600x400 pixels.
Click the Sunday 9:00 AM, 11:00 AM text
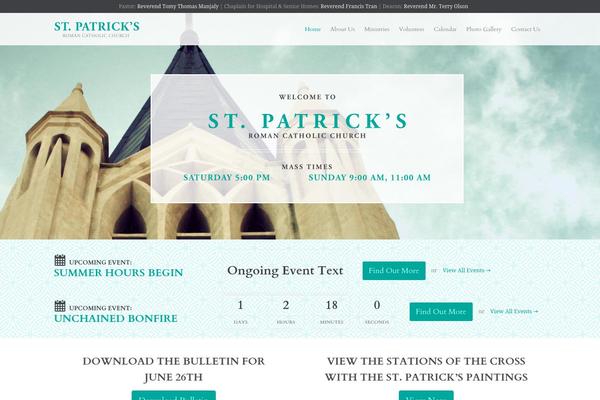pyautogui.click(x=370, y=178)
